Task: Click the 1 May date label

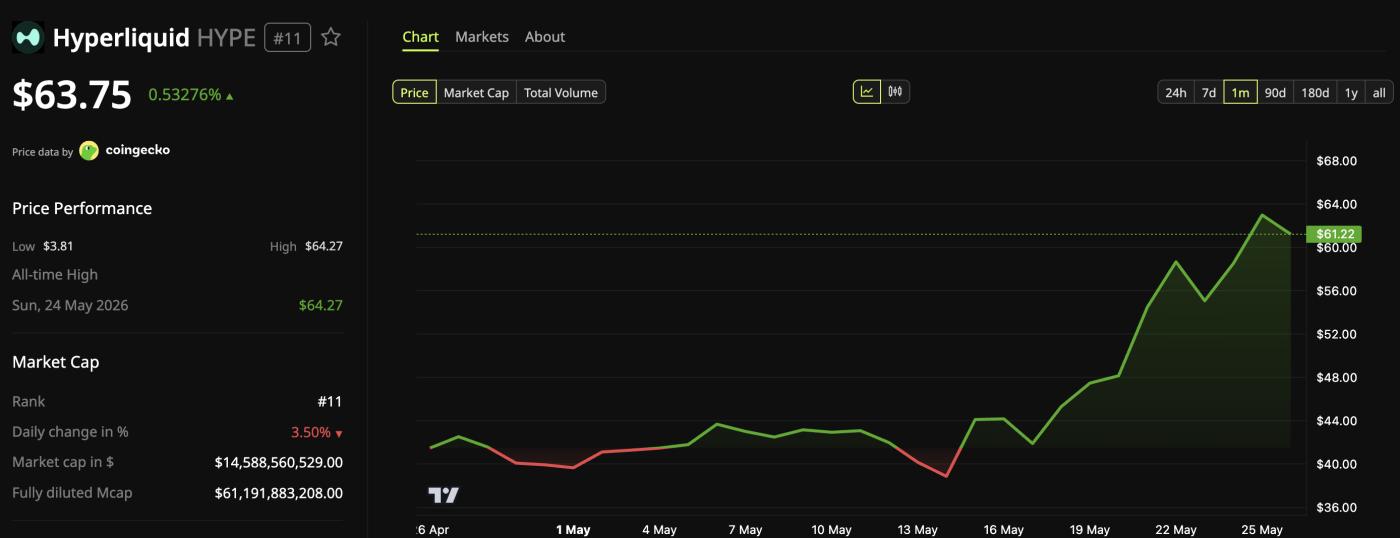Action: point(573,530)
